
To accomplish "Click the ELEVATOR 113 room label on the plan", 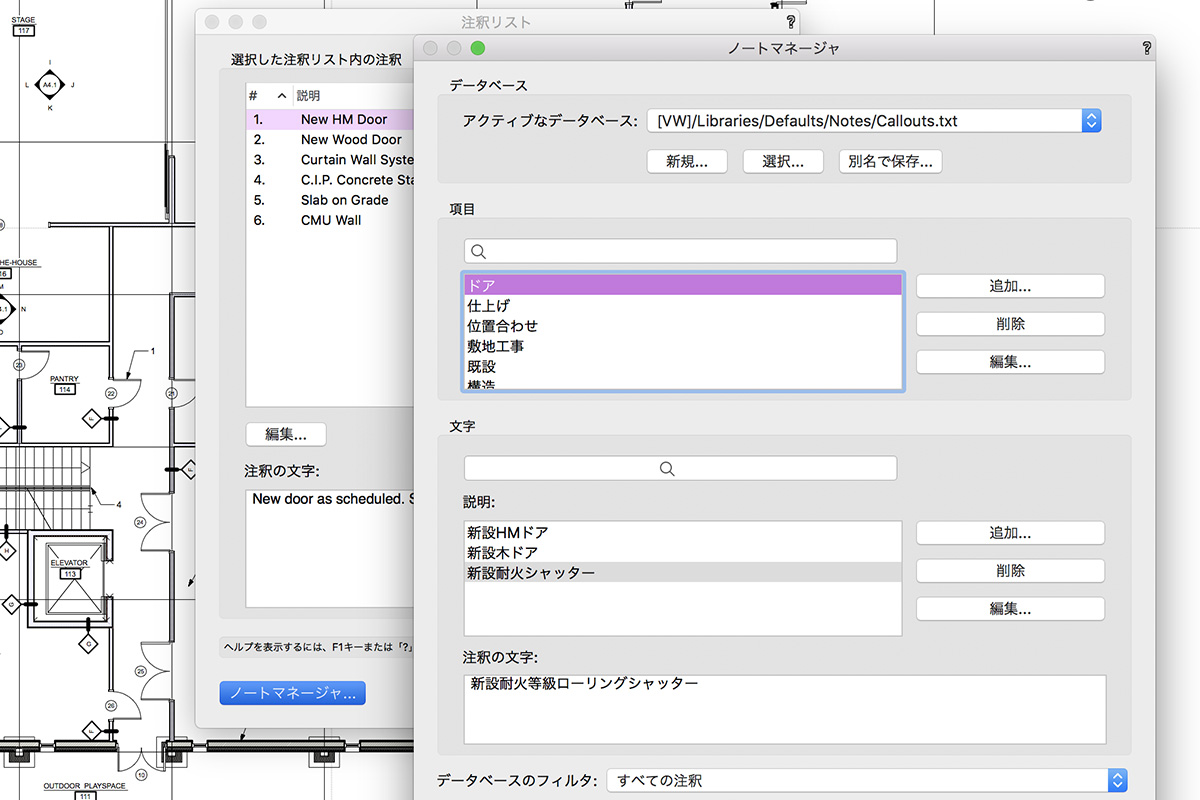I will pyautogui.click(x=70, y=569).
